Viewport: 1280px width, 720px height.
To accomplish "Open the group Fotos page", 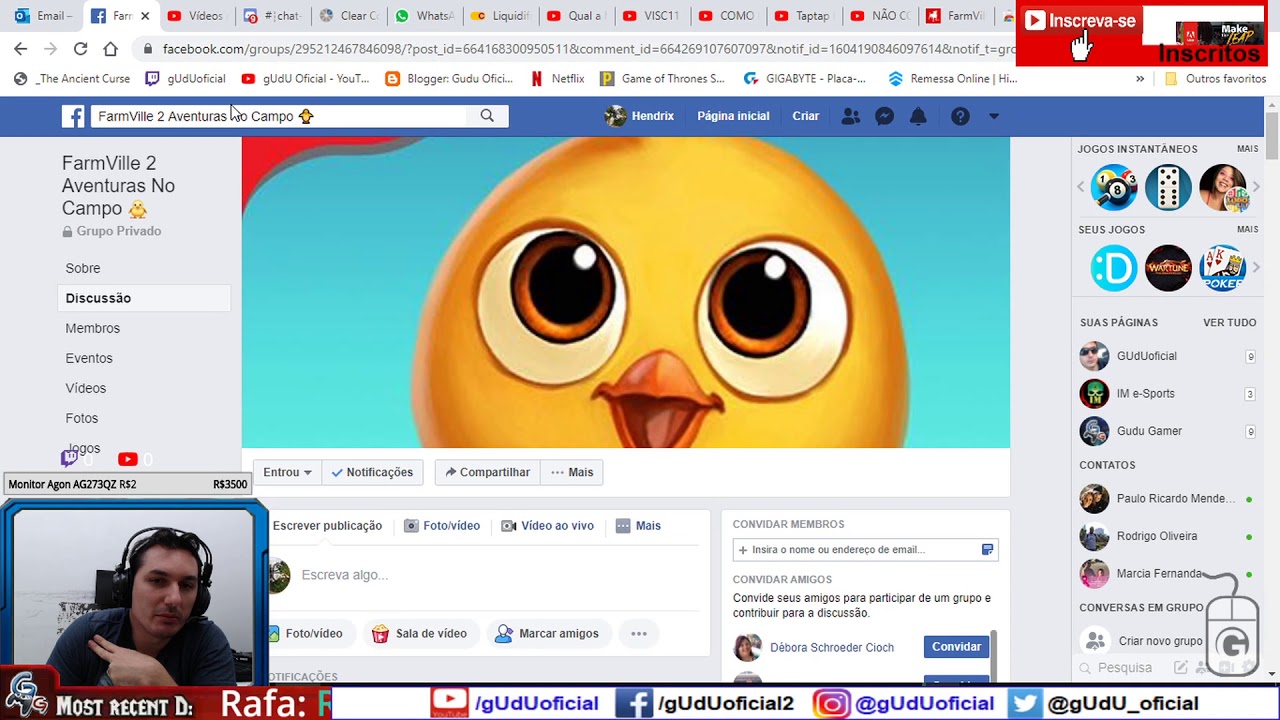I will pyautogui.click(x=82, y=418).
